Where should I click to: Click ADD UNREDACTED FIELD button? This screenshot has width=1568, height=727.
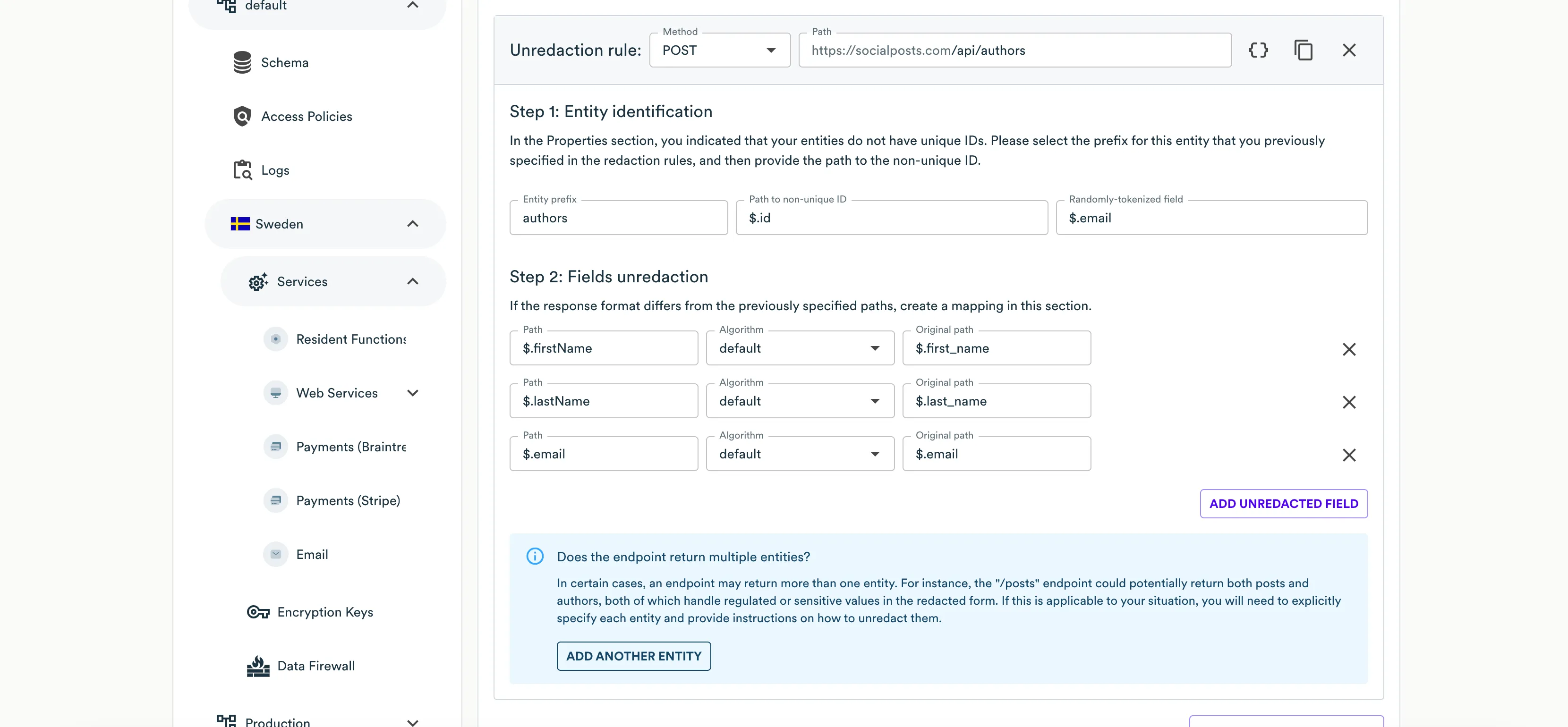(x=1283, y=504)
